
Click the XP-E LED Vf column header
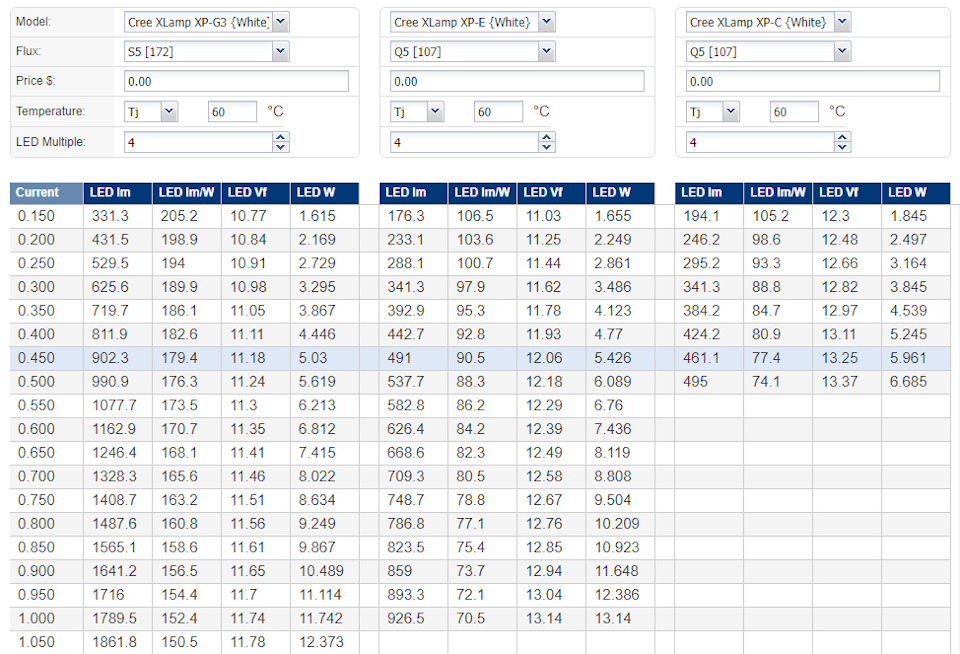click(551, 192)
